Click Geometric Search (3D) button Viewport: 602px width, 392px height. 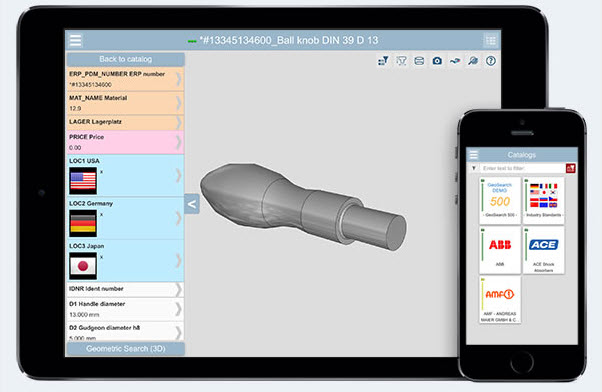coord(126,349)
